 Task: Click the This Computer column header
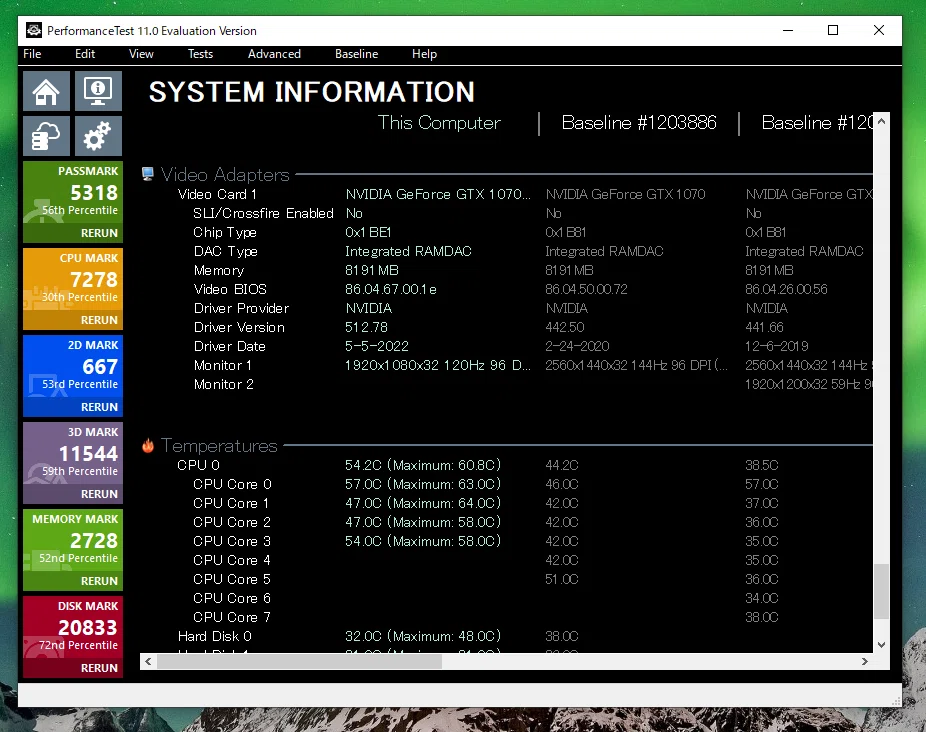tap(439, 123)
